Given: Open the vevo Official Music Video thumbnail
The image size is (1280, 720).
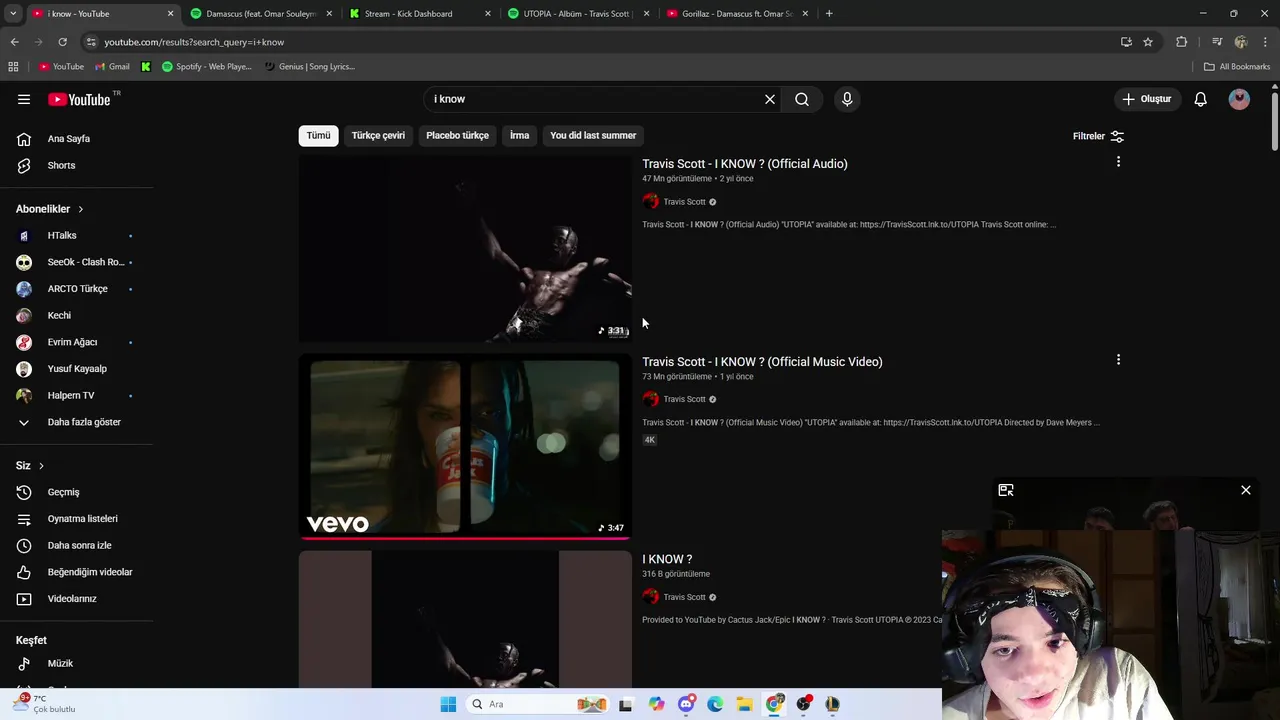Looking at the screenshot, I should pyautogui.click(x=465, y=446).
